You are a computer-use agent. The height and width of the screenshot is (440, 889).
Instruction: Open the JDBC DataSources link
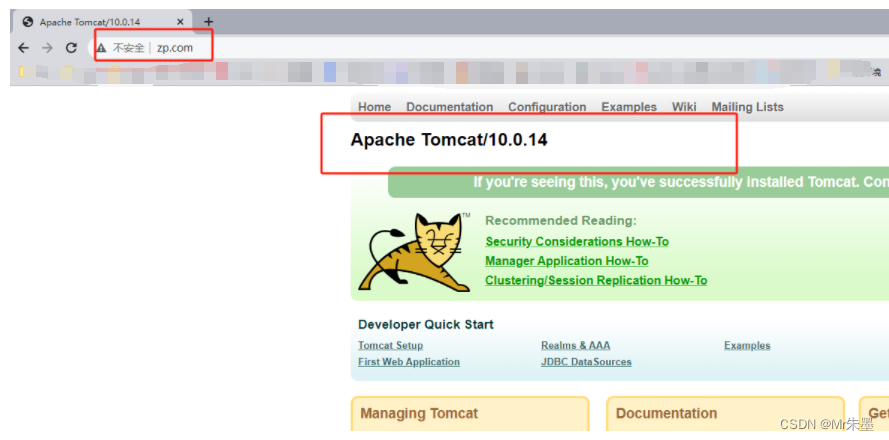point(586,362)
